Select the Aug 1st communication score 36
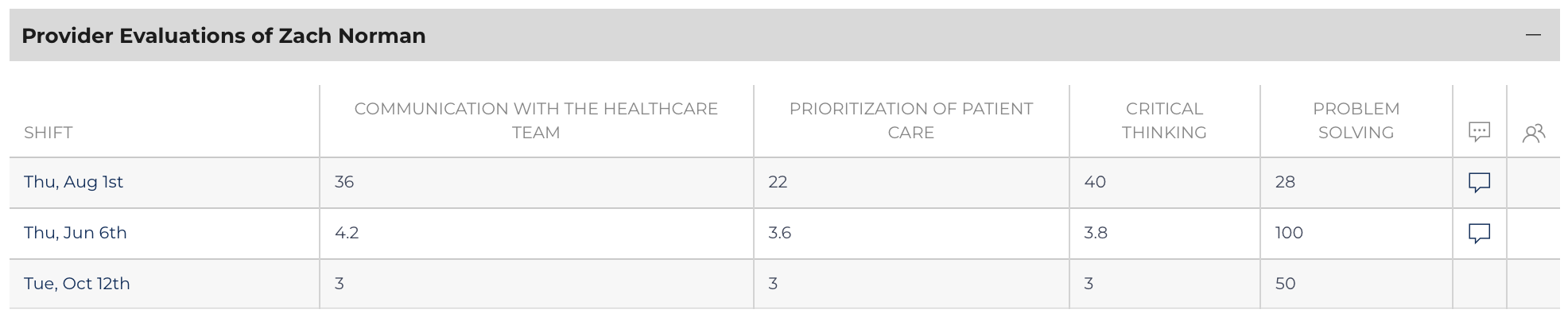Screen dimensions: 1568x321 [x=344, y=182]
